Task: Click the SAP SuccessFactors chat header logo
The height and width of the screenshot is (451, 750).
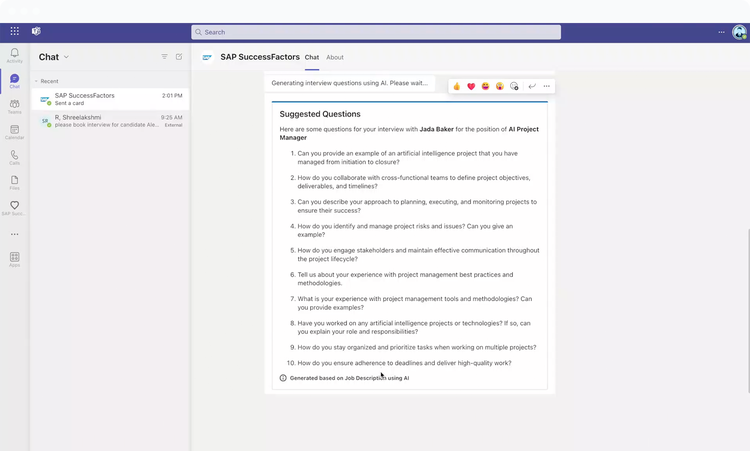Action: coord(207,57)
